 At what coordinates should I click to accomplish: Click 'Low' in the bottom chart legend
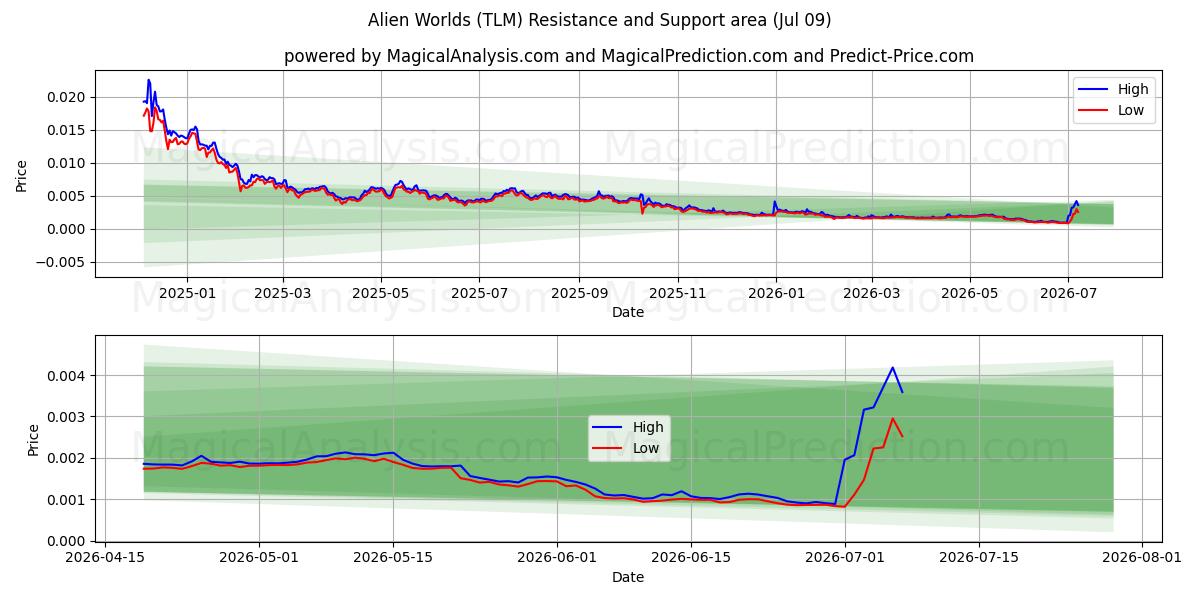[645, 448]
